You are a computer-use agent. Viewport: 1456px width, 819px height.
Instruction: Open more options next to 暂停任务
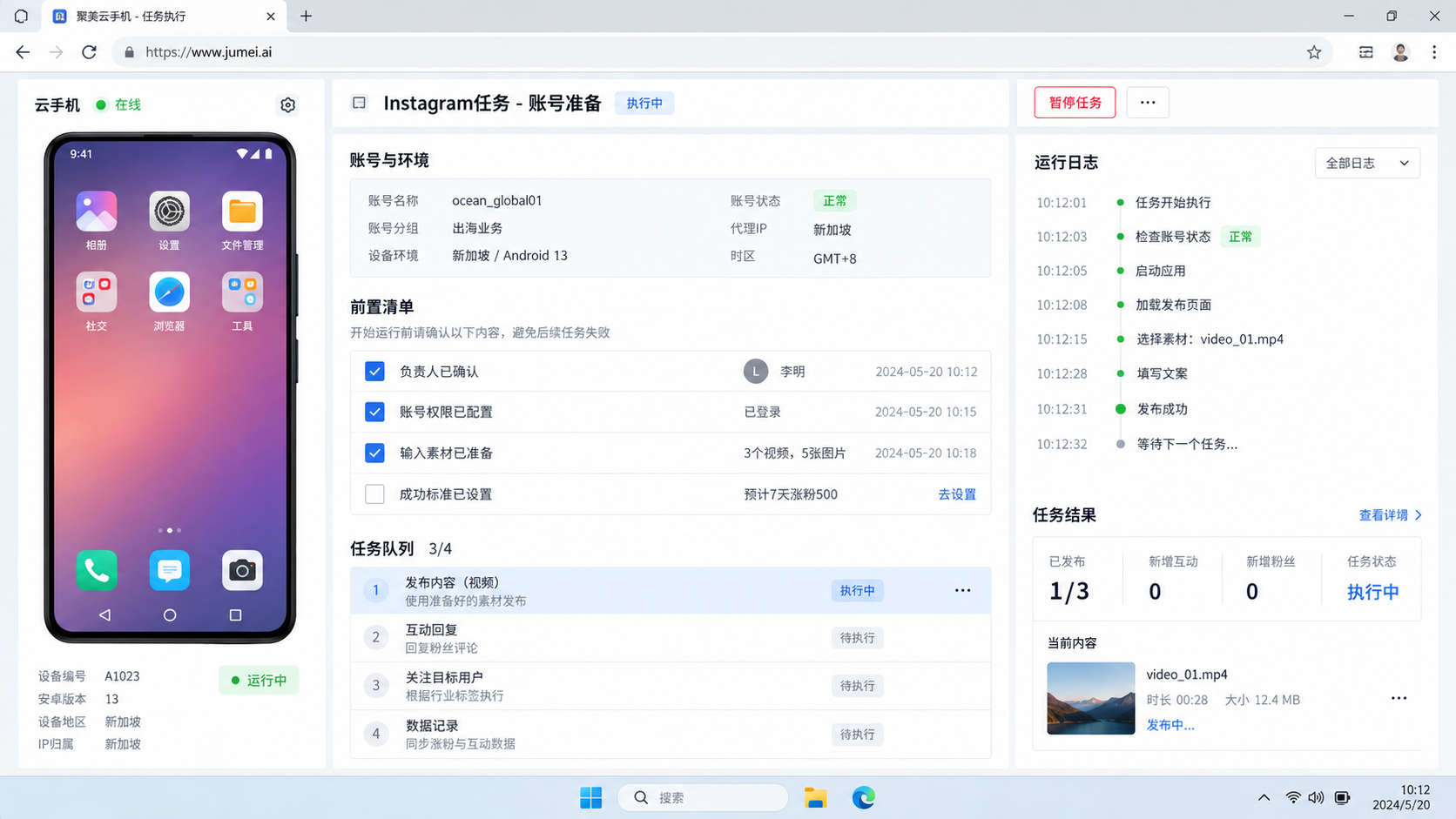click(1148, 103)
